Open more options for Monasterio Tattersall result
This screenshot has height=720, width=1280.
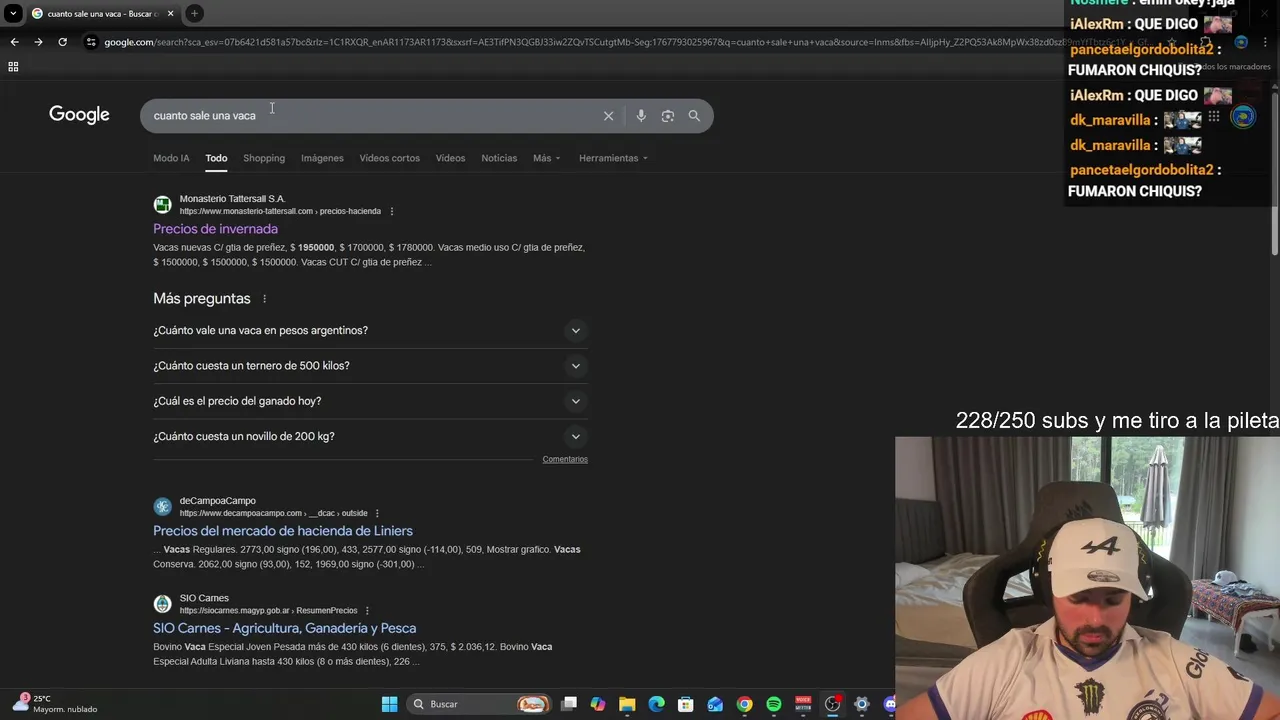[x=391, y=211]
